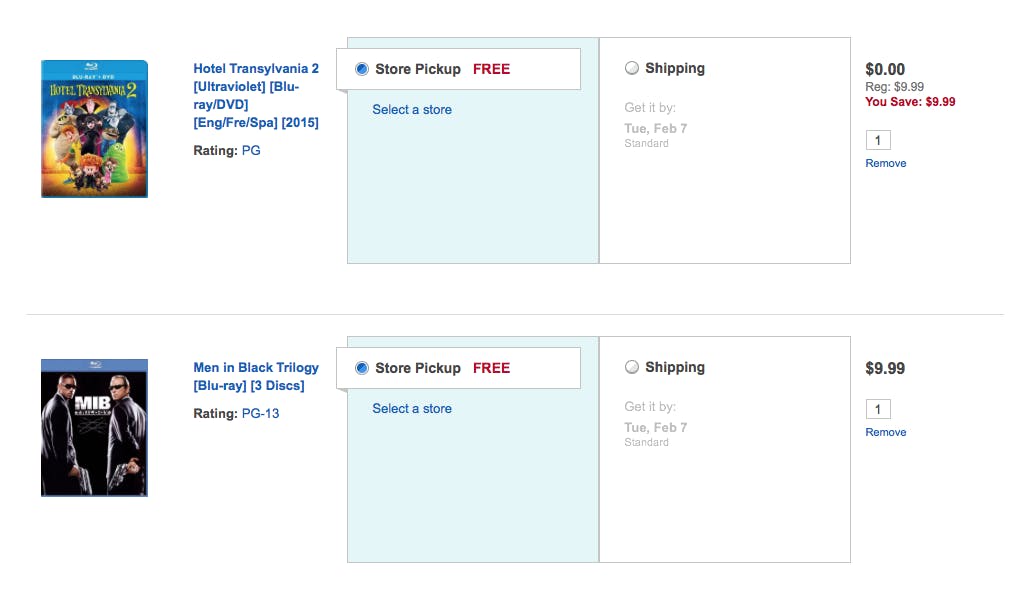
Task: Click the Shipping panel for Men in Black Trilogy
Action: (x=725, y=450)
